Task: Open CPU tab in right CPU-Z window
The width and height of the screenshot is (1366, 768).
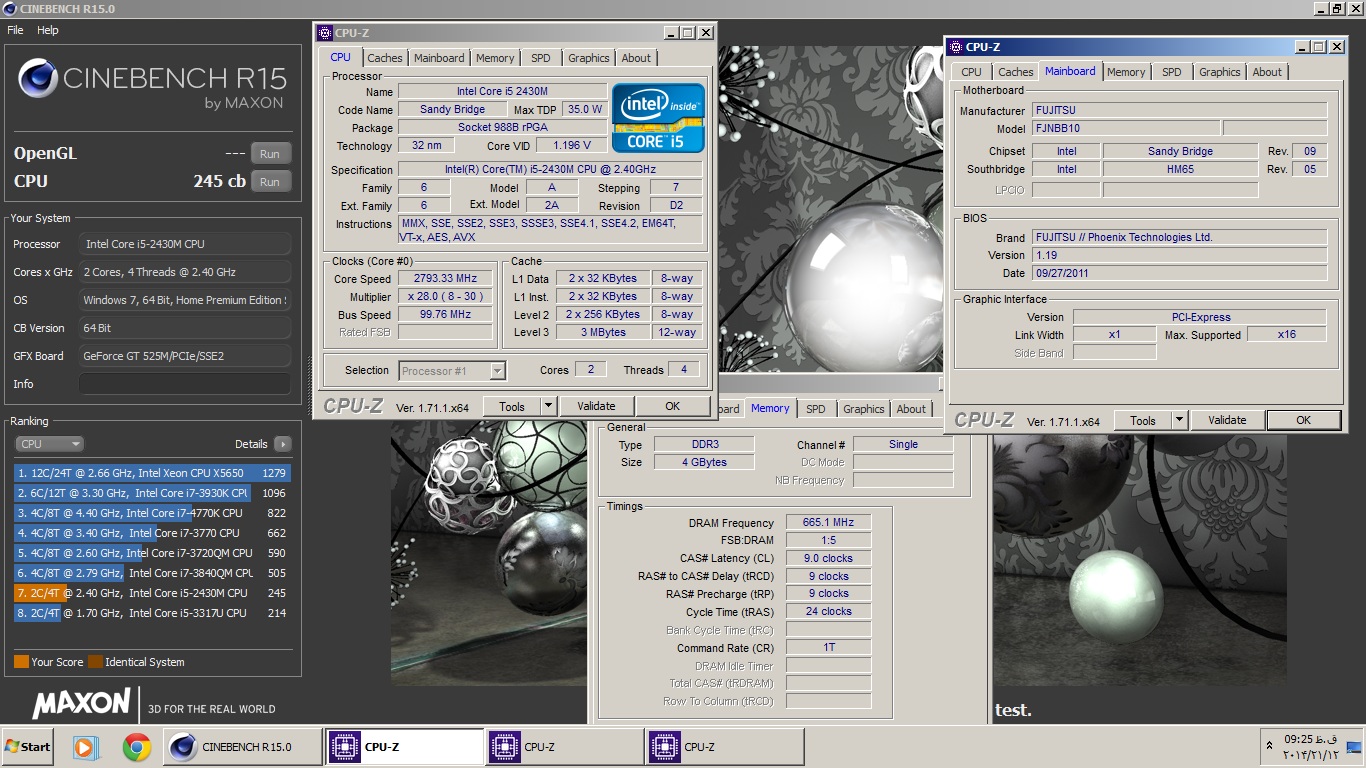Action: pos(972,72)
